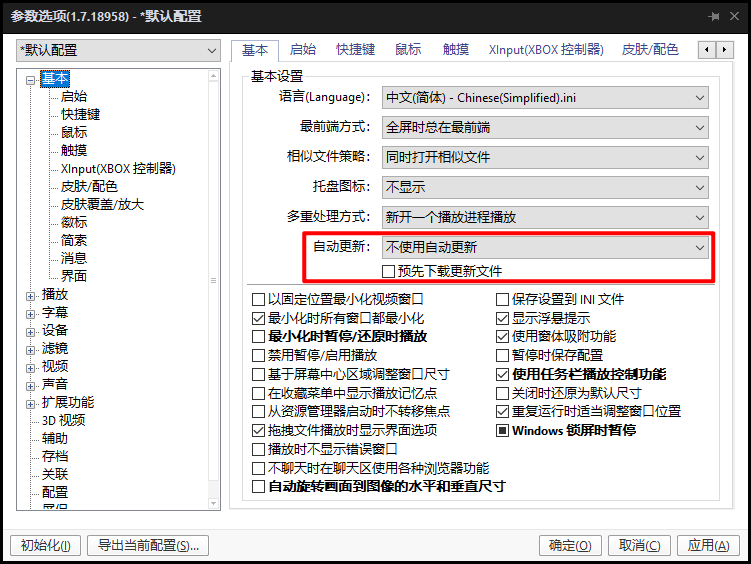The height and width of the screenshot is (564, 751).
Task: Expand the 字幕 tree node
Action: click(31, 314)
